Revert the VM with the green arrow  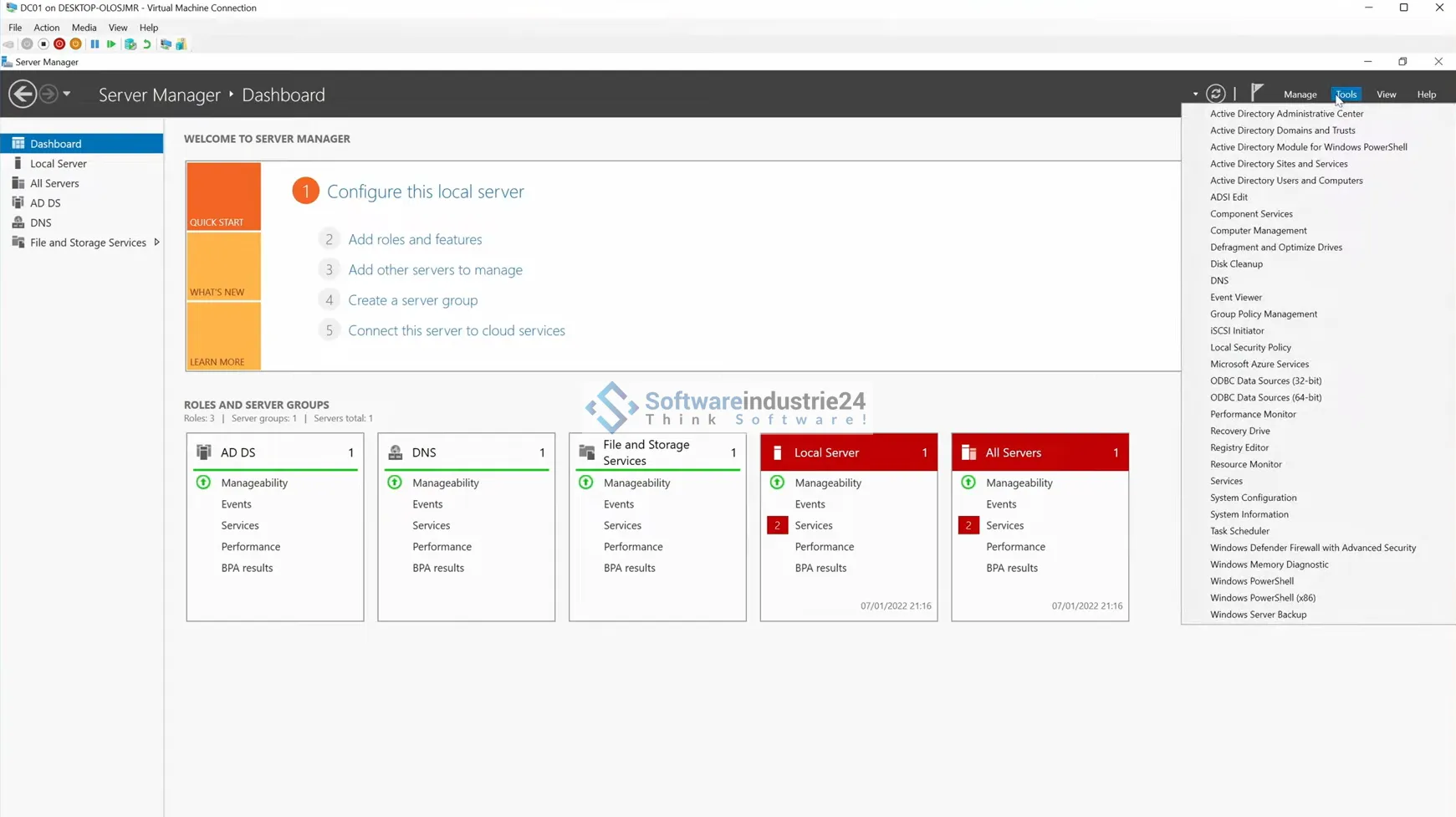147,44
